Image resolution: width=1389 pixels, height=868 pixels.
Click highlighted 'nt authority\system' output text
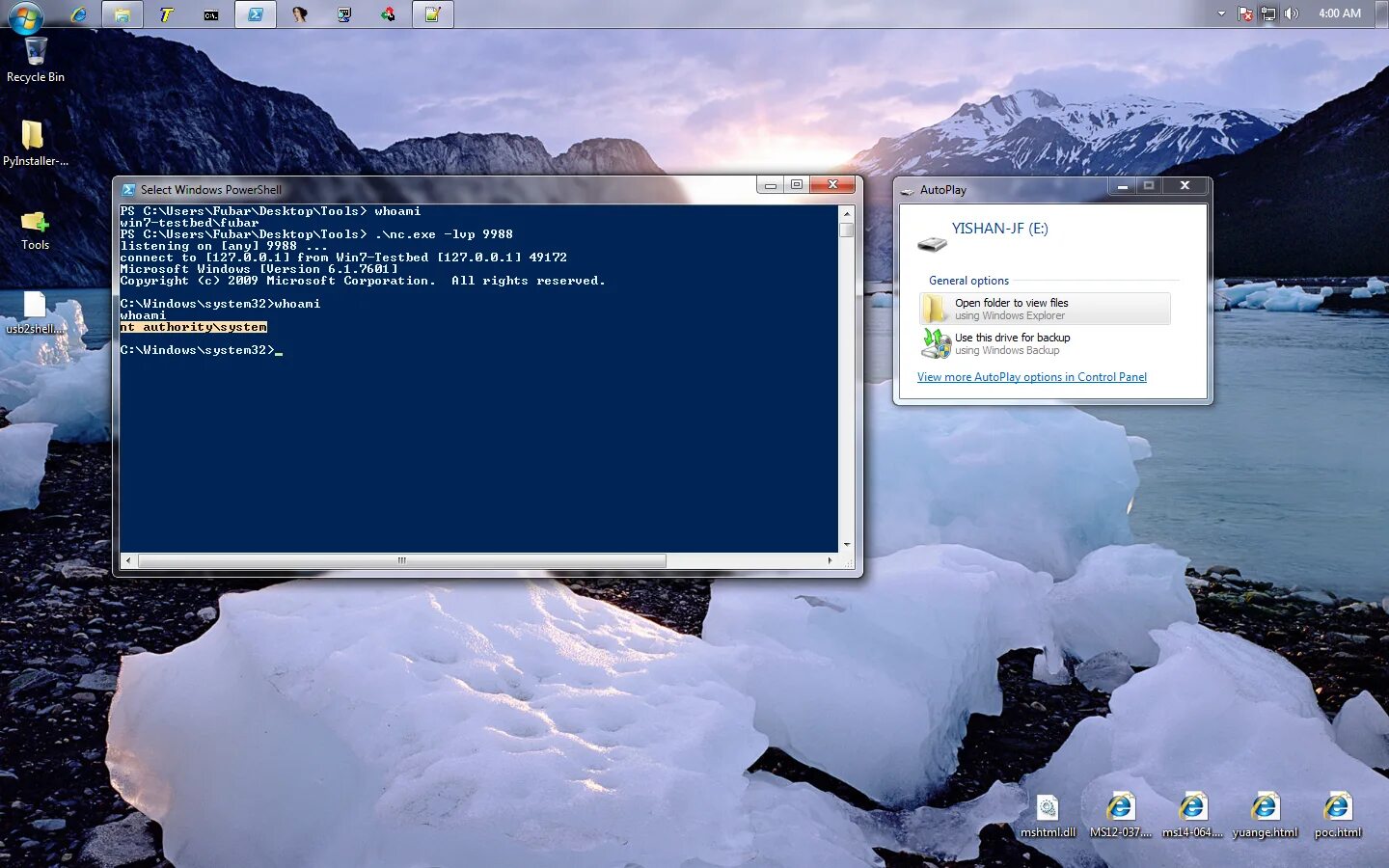(x=193, y=327)
